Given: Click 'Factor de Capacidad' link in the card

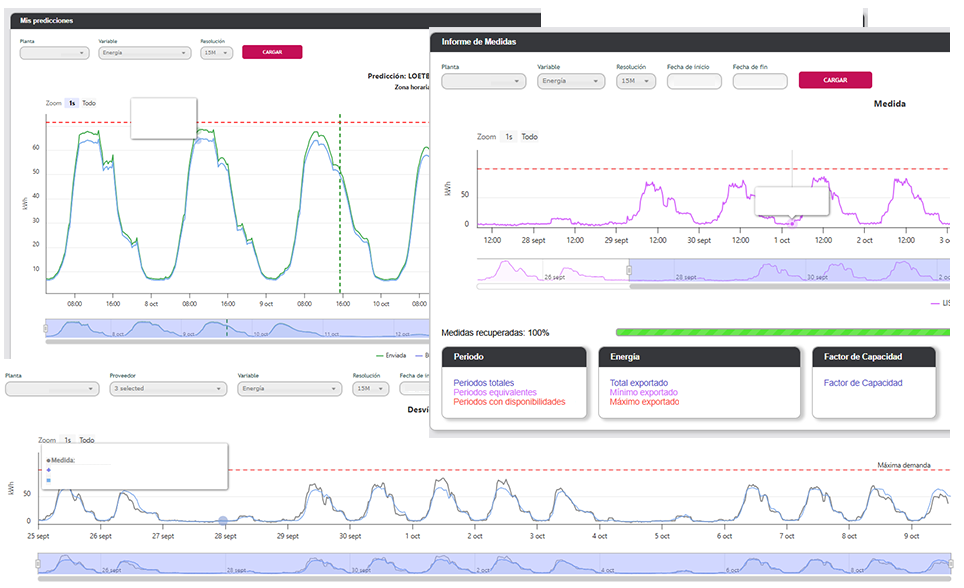Looking at the screenshot, I should [862, 383].
